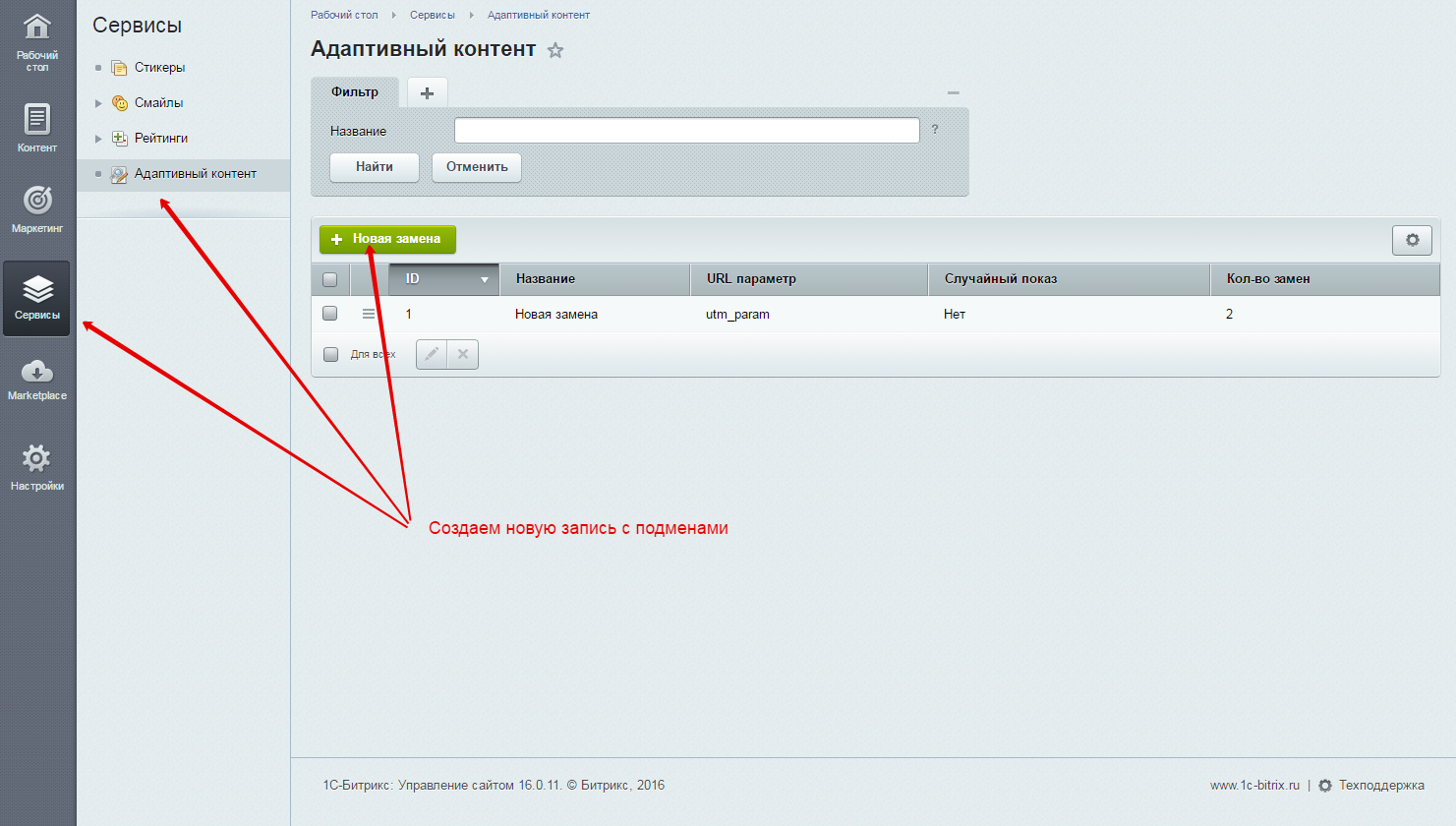The image size is (1456, 826).
Task: Expand the Смайлы tree item arrow
Action: pos(98,103)
